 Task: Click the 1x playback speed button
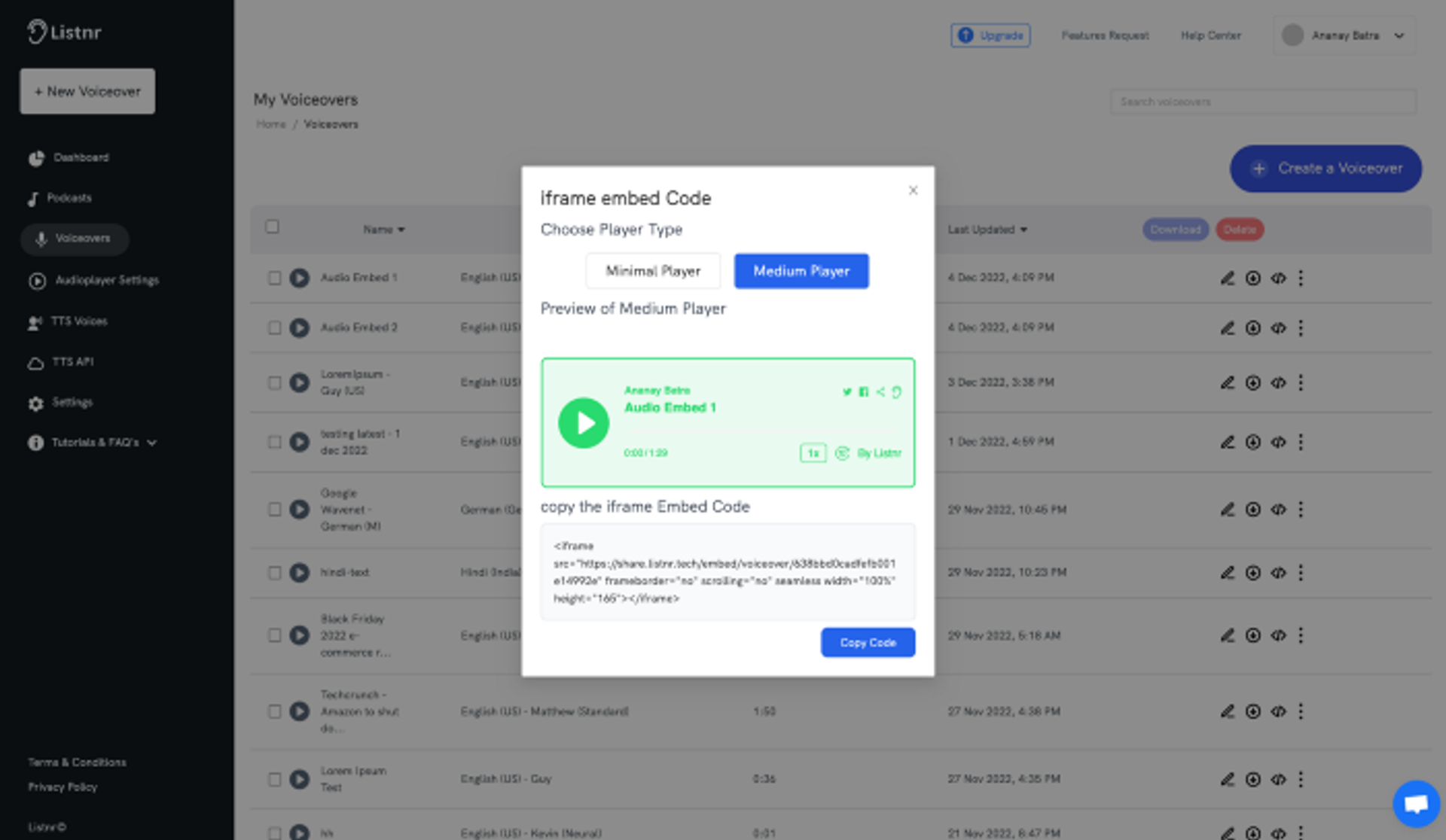[x=813, y=453]
